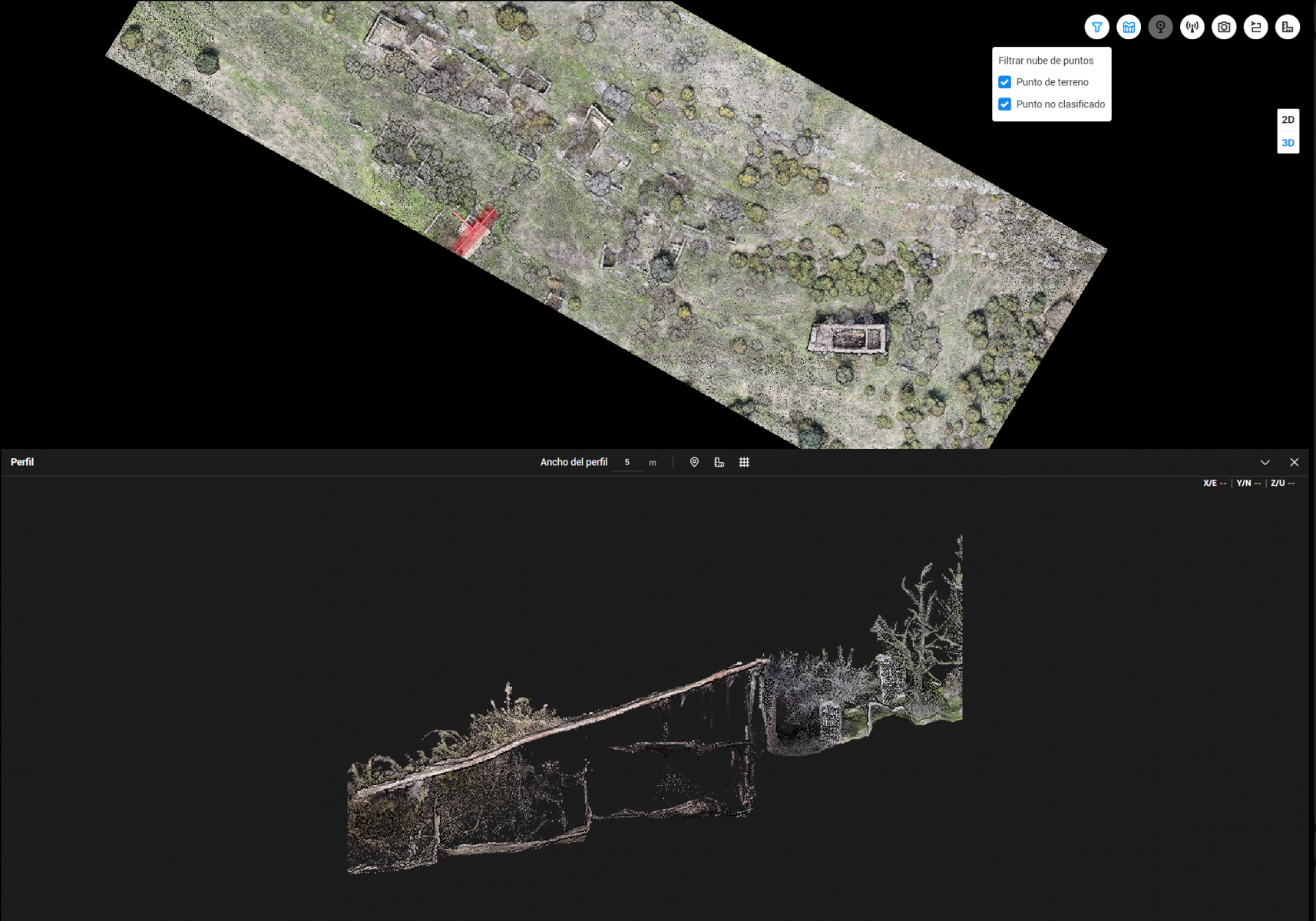Click the point cloud filter funnel icon

[1096, 28]
